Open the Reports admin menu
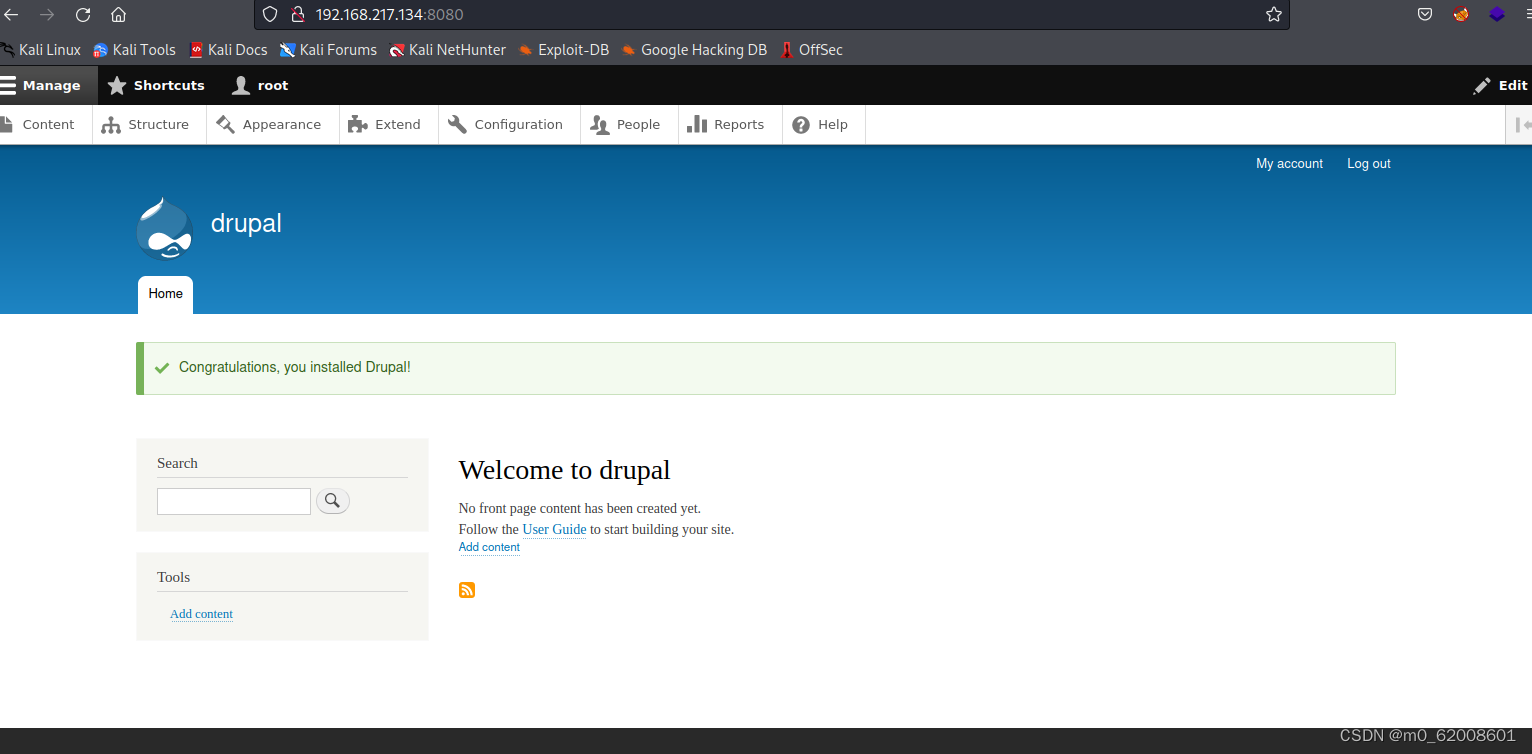Image resolution: width=1532 pixels, height=754 pixels. (x=730, y=125)
